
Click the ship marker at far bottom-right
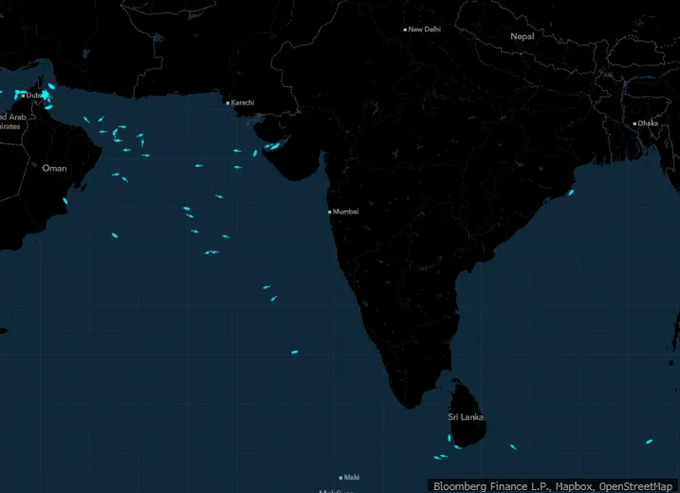[x=649, y=441]
